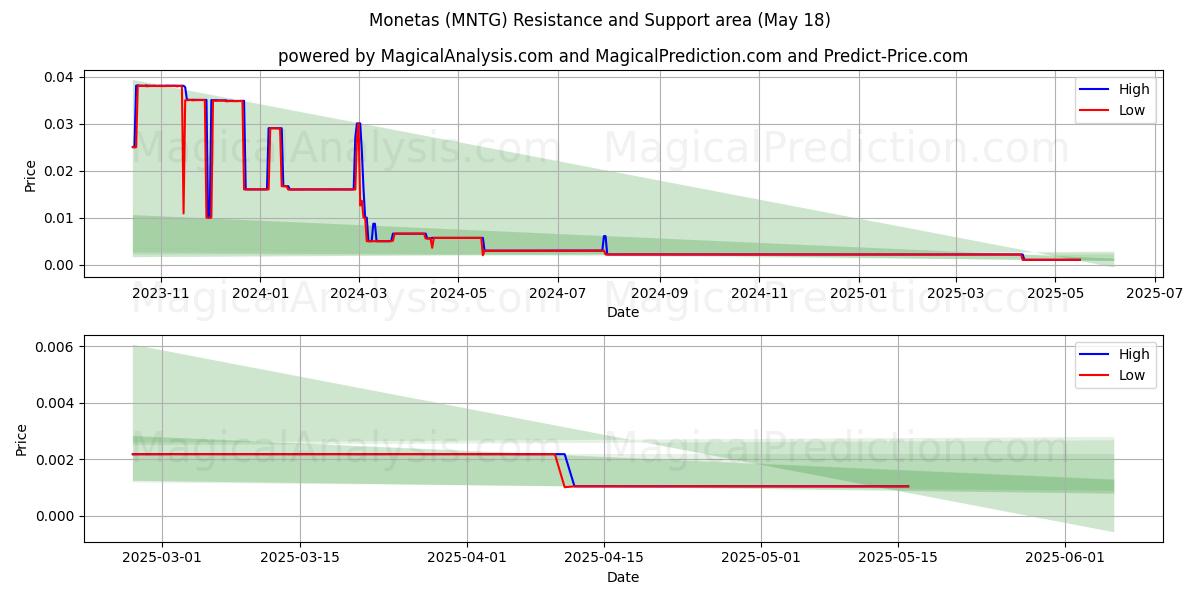Click the top chart x-axis label '2024-01'
The image size is (1200, 600).
260,293
